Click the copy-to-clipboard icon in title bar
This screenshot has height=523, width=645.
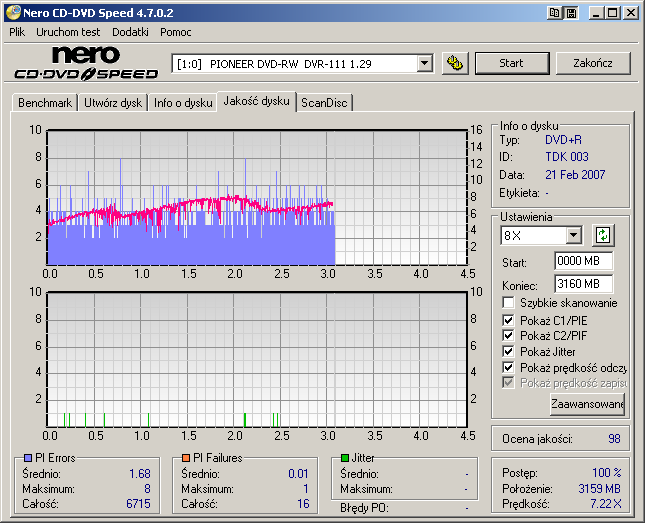coord(555,13)
